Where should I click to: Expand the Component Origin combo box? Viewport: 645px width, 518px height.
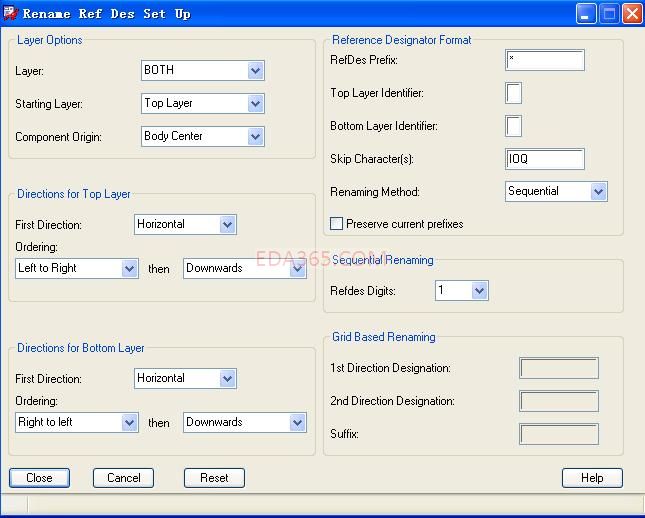tap(202, 136)
